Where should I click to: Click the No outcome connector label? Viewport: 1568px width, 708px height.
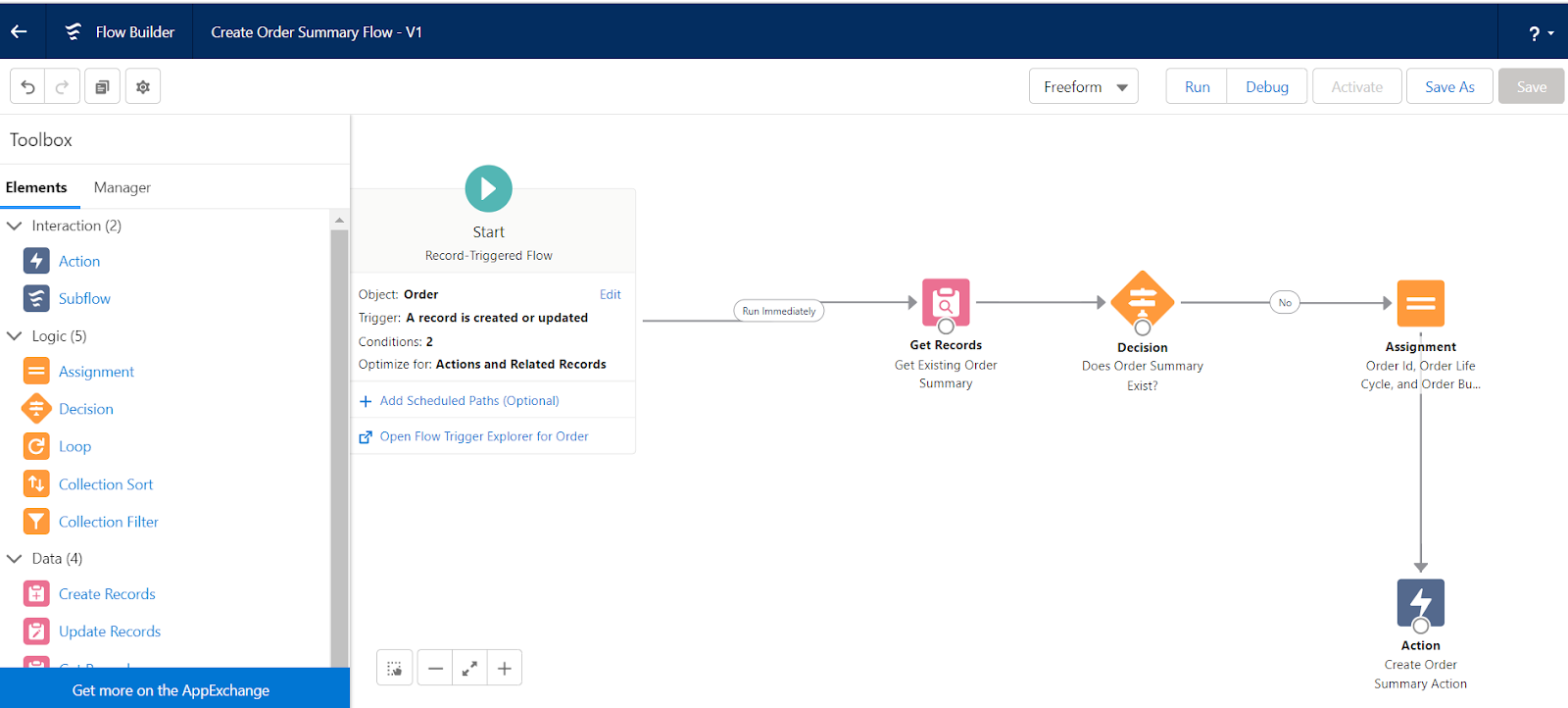click(x=1285, y=303)
